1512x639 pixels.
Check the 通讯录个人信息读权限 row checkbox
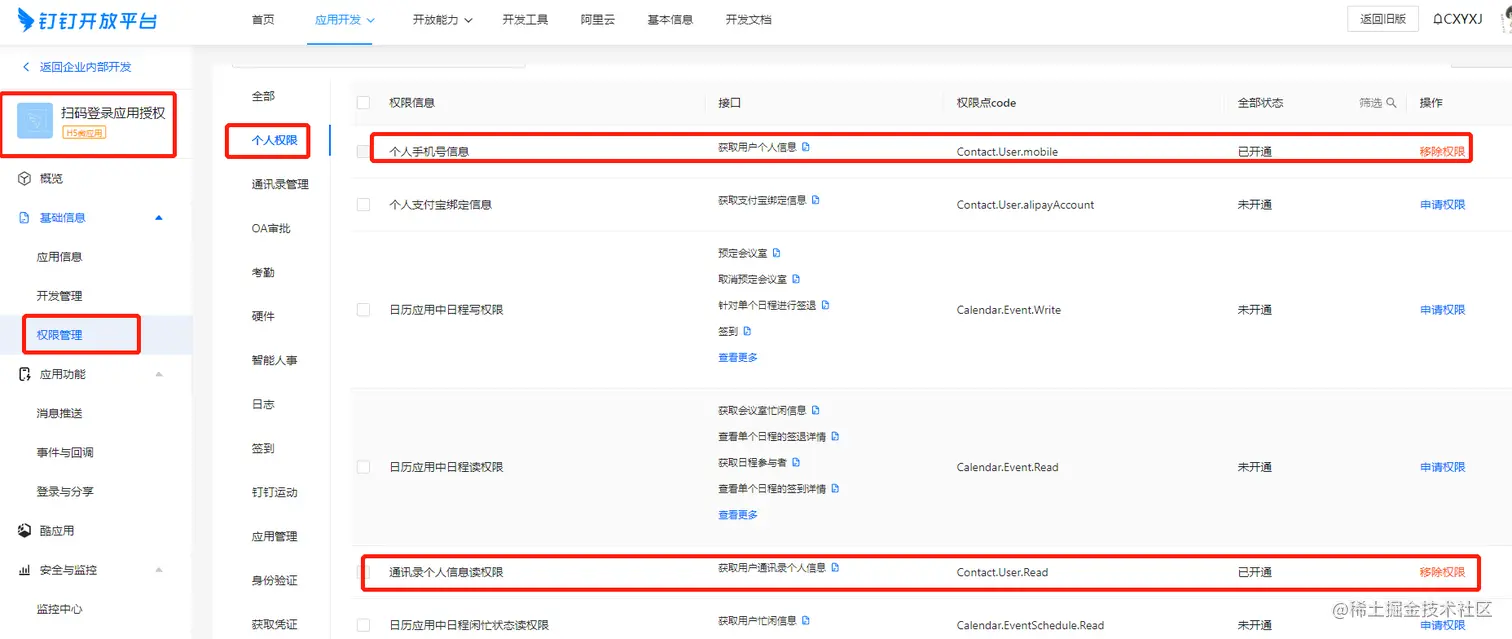[x=363, y=572]
